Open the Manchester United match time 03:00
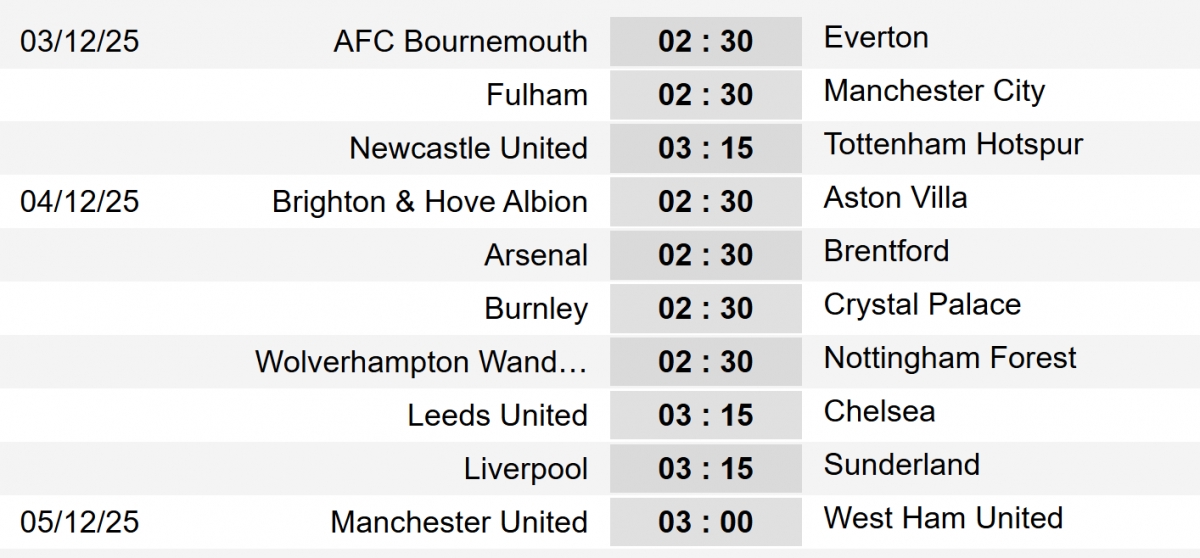 705,522
